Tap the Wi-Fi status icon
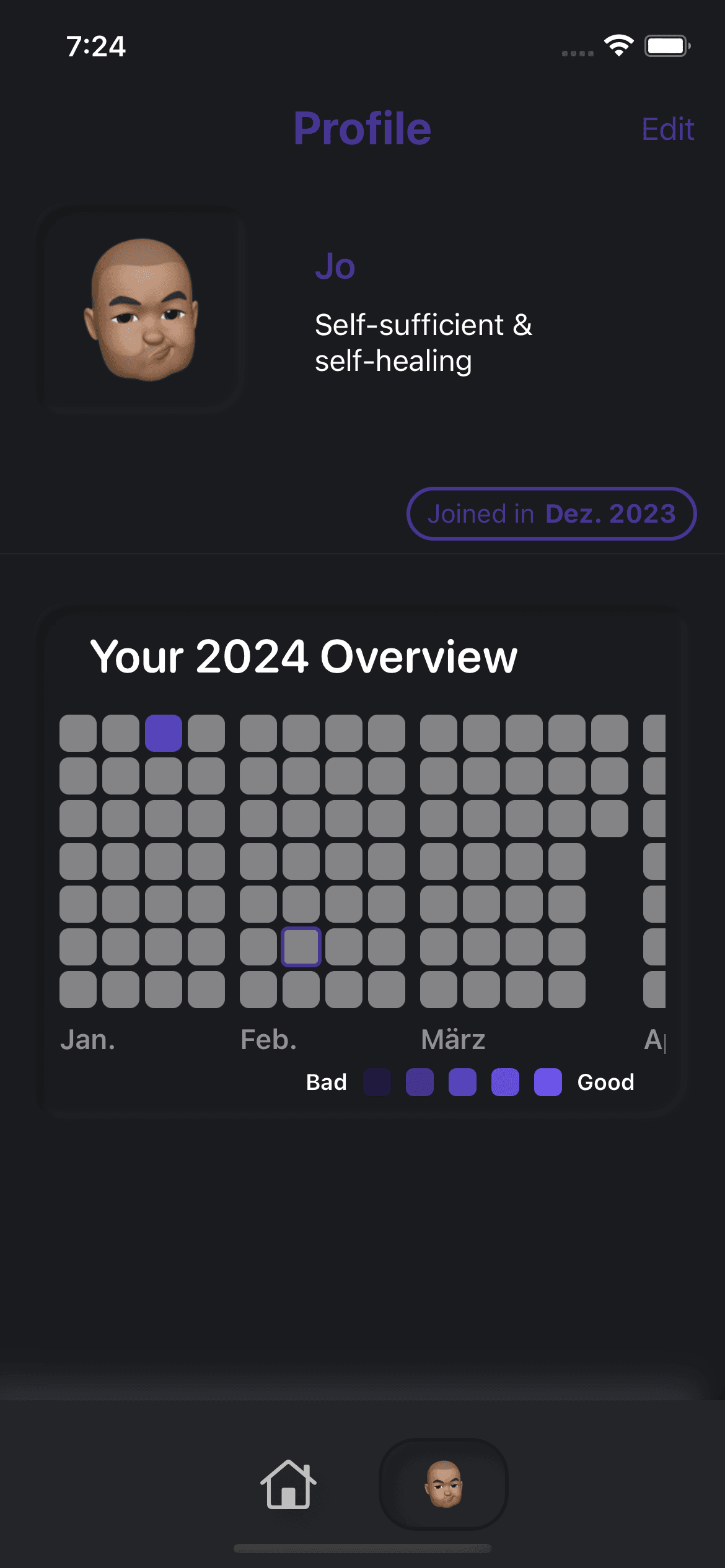This screenshot has width=725, height=1568. [618, 46]
